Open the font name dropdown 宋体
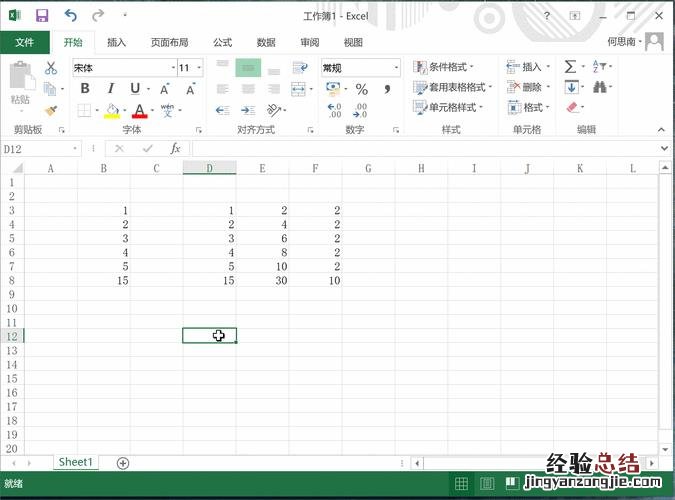Viewport: 675px width, 500px height. click(x=173, y=68)
